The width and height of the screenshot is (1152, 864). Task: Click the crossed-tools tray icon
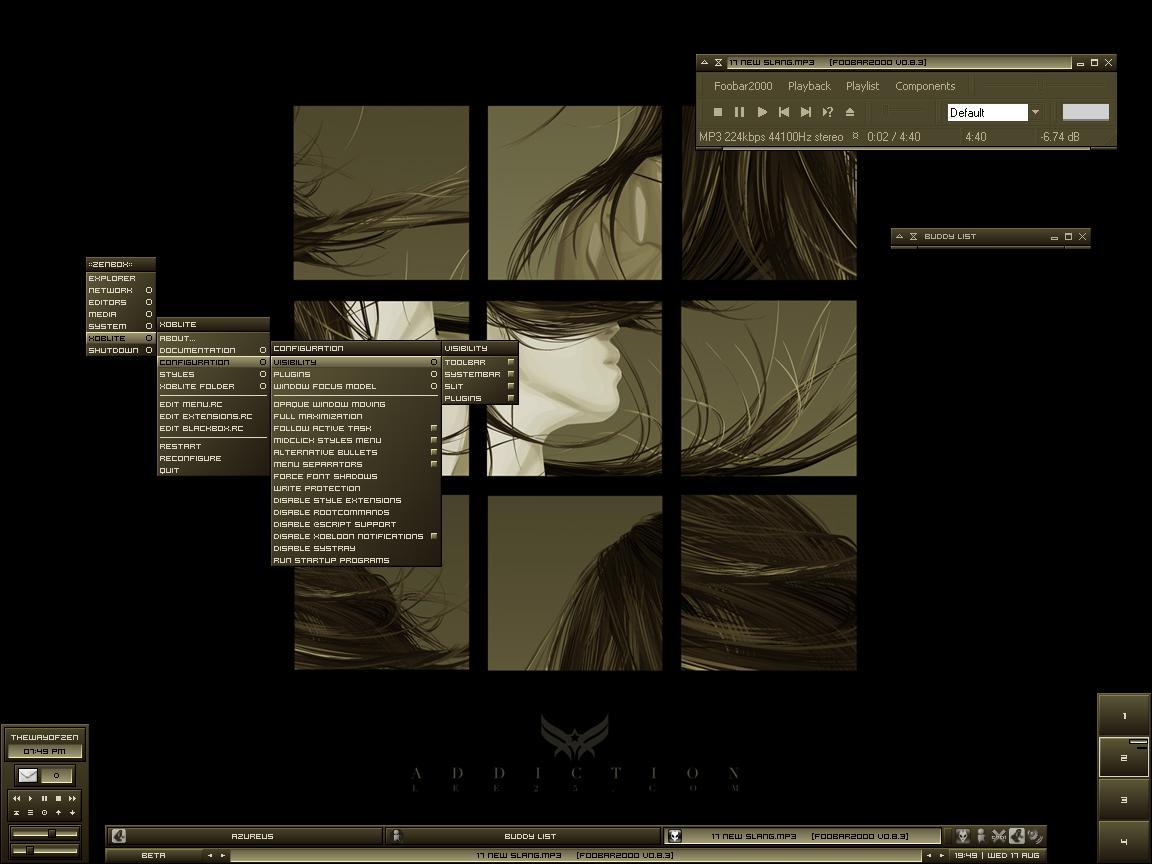click(998, 835)
